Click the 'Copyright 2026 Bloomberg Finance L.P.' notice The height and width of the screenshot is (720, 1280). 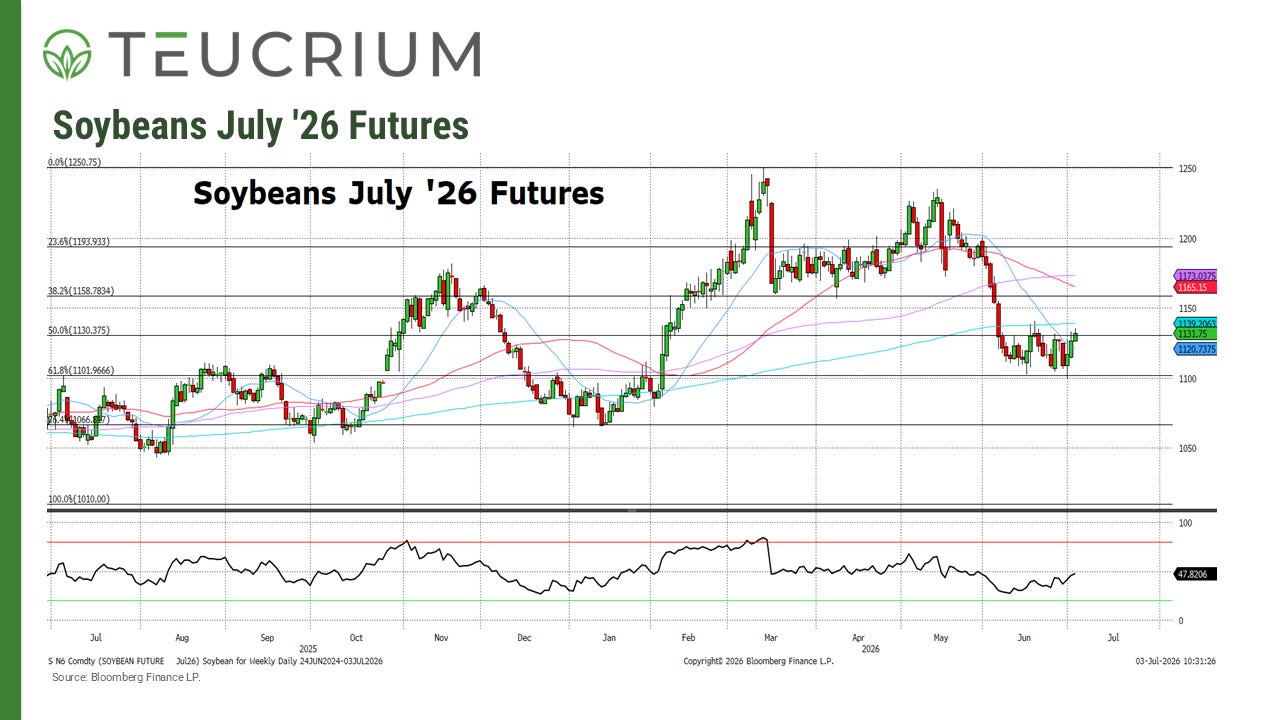[x=761, y=661]
